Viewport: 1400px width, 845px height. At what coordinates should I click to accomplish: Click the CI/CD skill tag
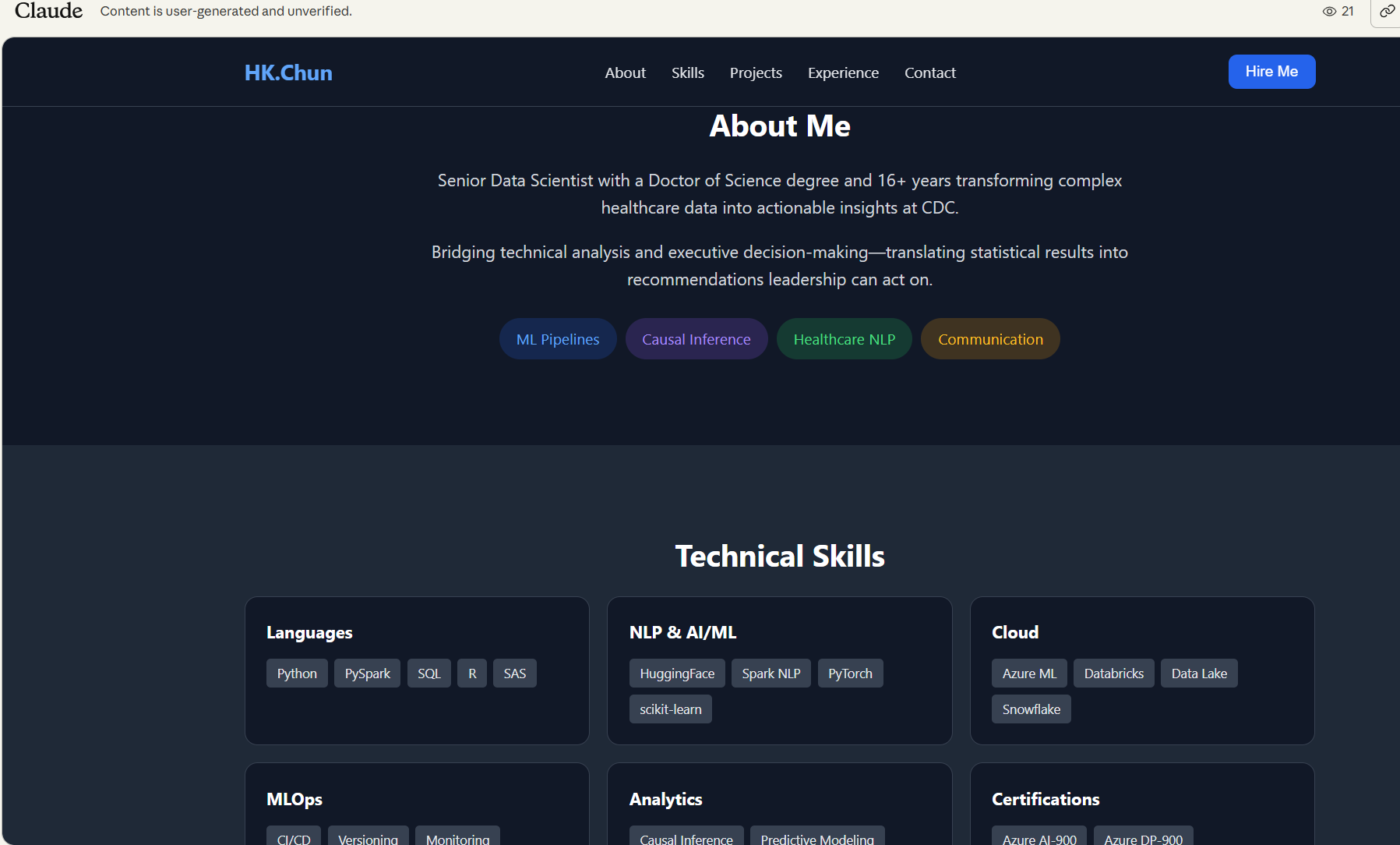[x=294, y=837]
